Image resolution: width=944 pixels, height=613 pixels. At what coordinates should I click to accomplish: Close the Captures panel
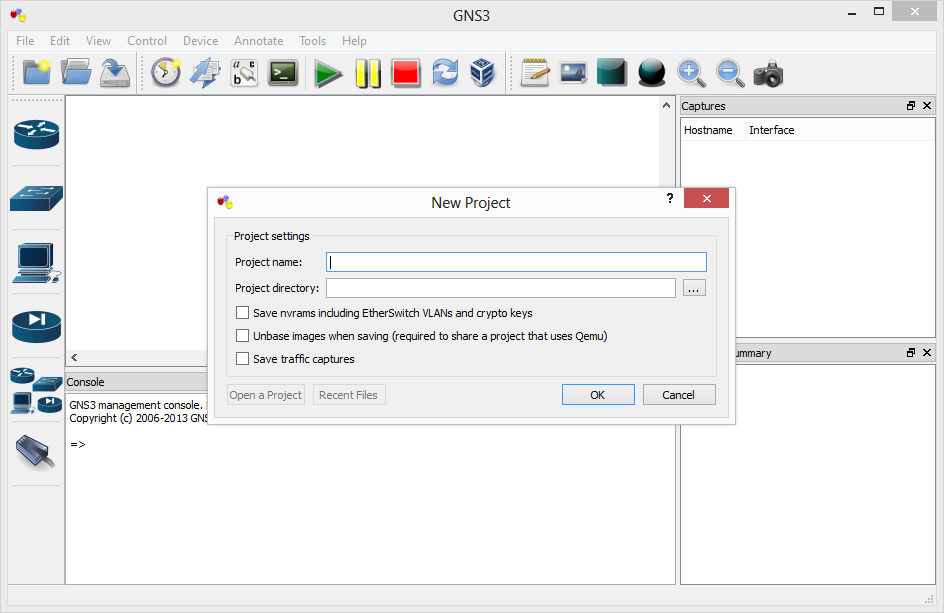click(927, 105)
